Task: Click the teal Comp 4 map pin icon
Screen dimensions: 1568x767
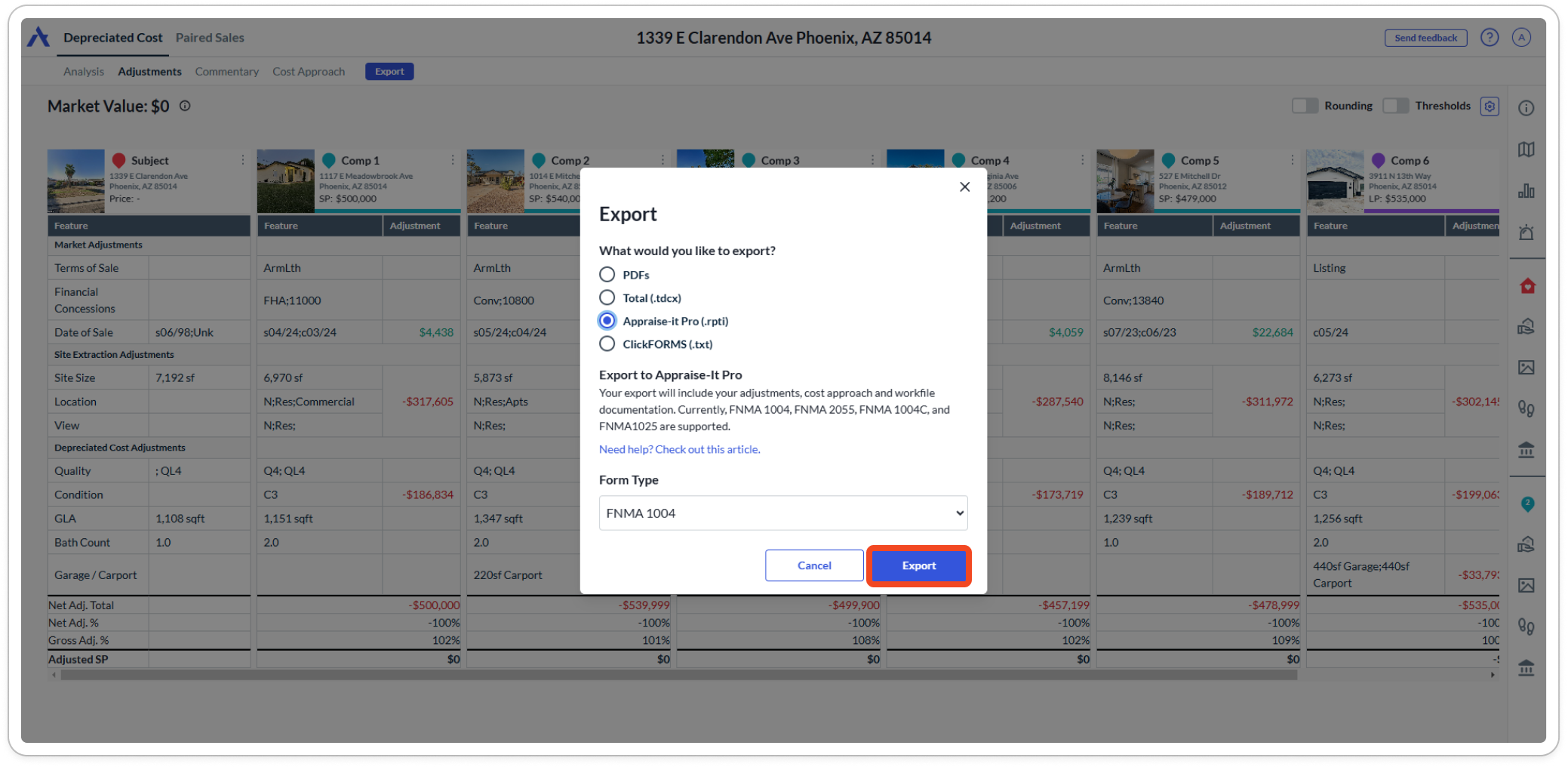Action: [x=958, y=161]
